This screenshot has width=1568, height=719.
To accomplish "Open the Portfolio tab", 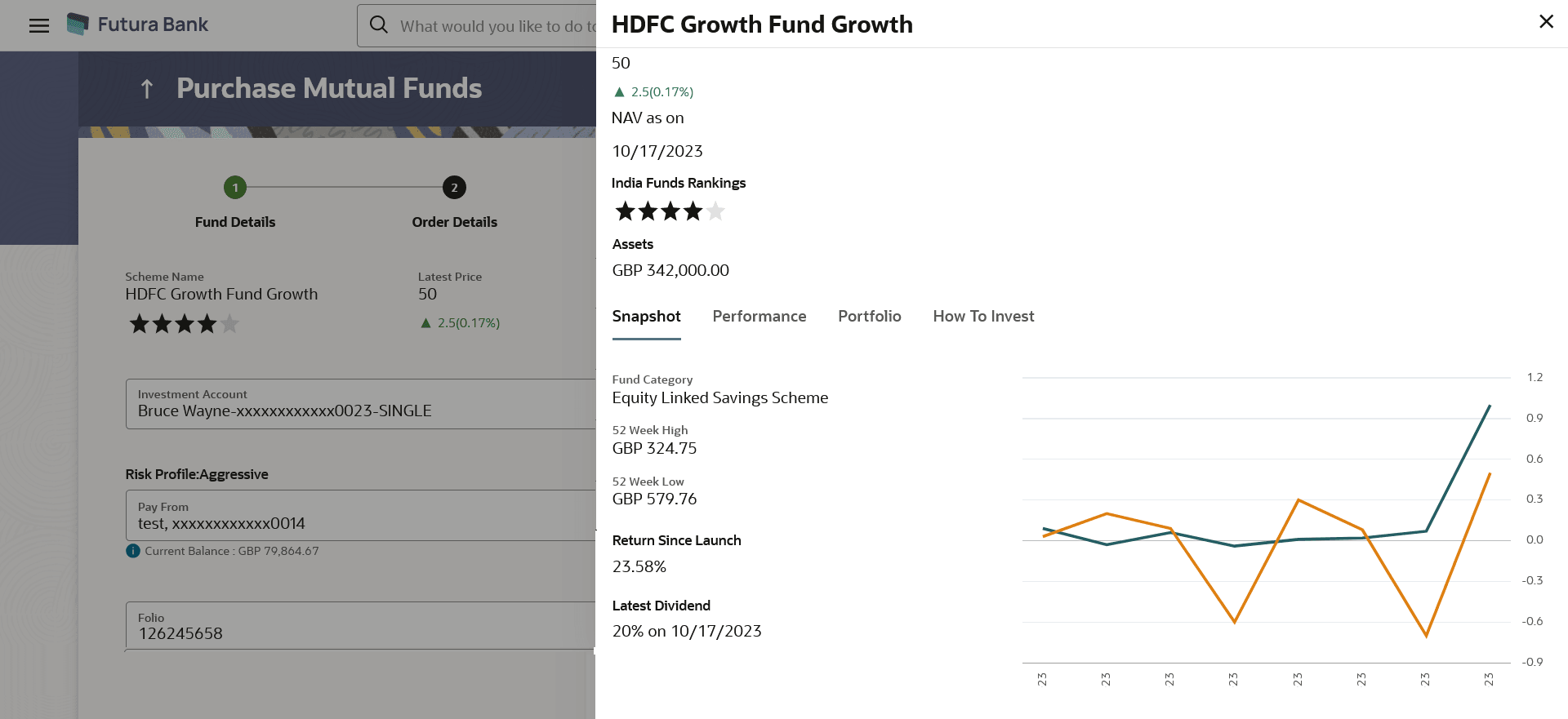I will (x=869, y=317).
